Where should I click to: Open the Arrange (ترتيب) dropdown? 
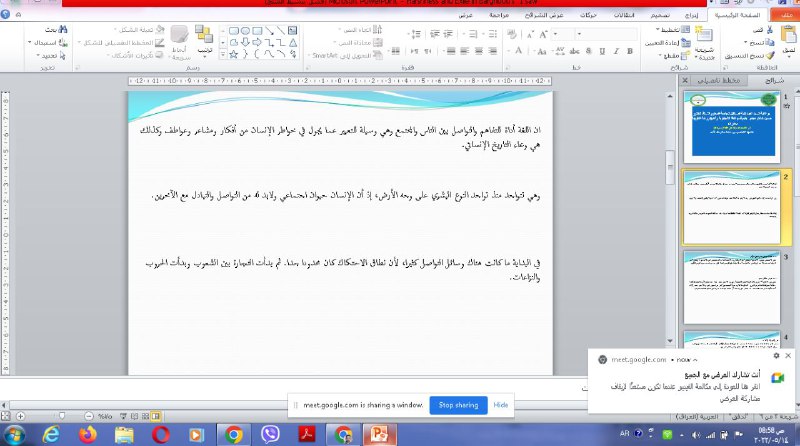click(x=205, y=40)
